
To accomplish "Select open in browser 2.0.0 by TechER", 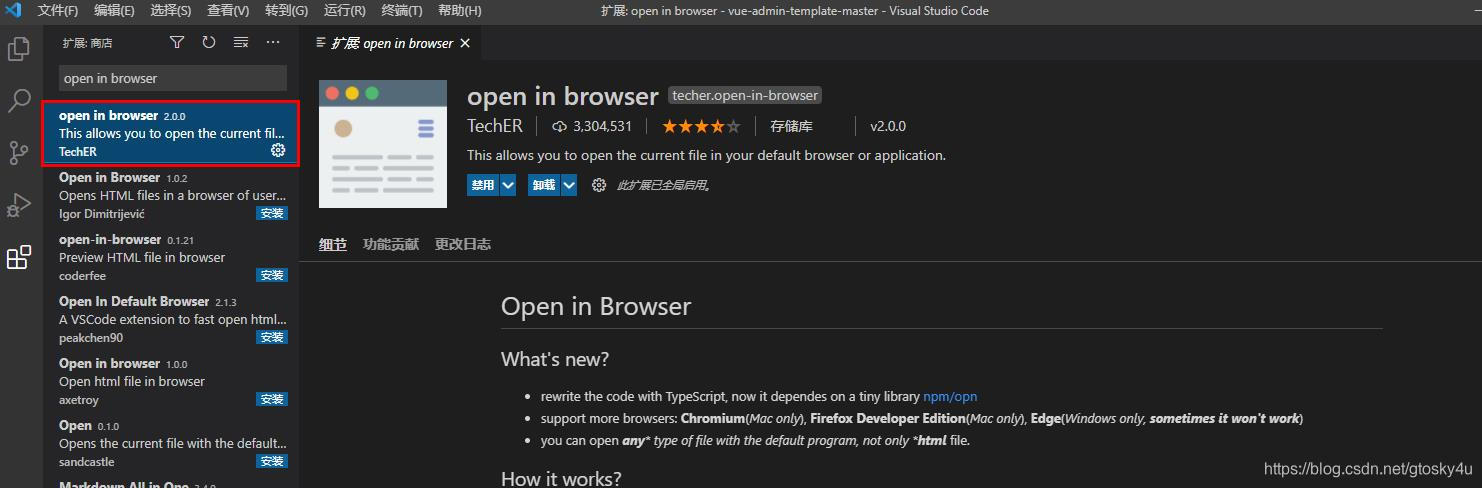I will click(170, 133).
